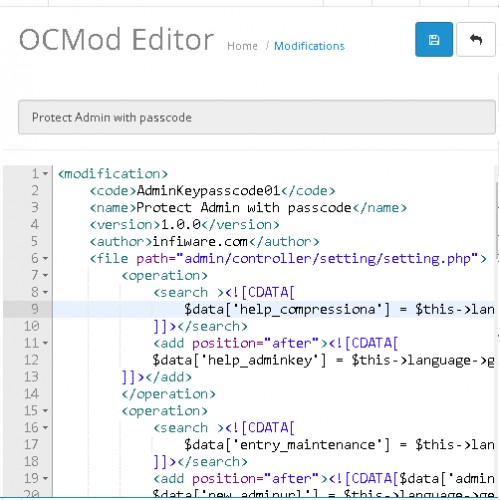Click the back reply arrow icon
The height and width of the screenshot is (500, 500).
pyautogui.click(x=476, y=40)
